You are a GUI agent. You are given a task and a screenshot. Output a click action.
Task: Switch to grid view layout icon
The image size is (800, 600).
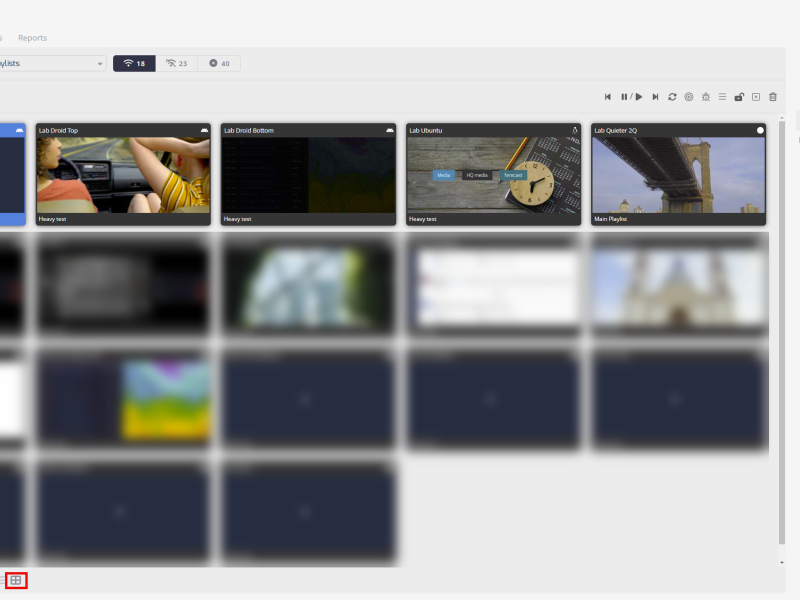click(16, 580)
